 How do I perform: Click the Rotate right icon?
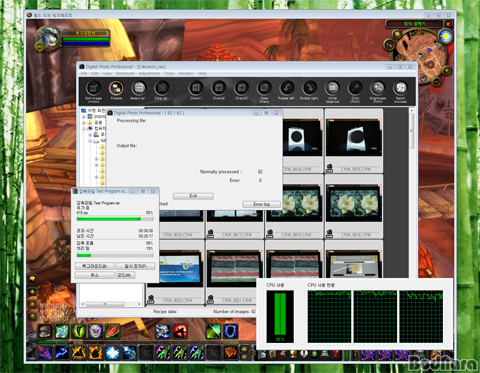(309, 88)
